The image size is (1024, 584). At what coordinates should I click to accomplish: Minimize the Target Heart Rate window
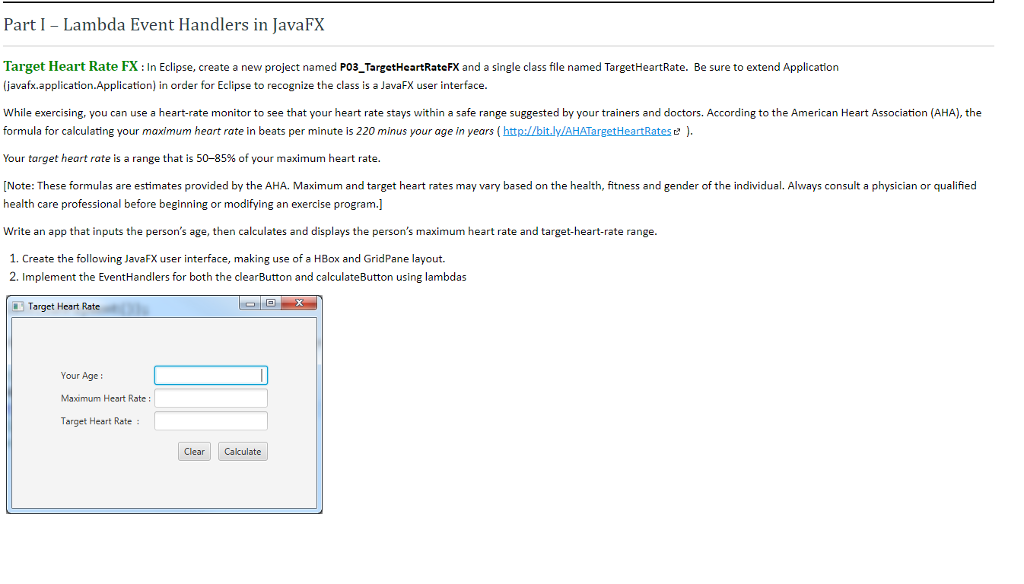[x=250, y=303]
